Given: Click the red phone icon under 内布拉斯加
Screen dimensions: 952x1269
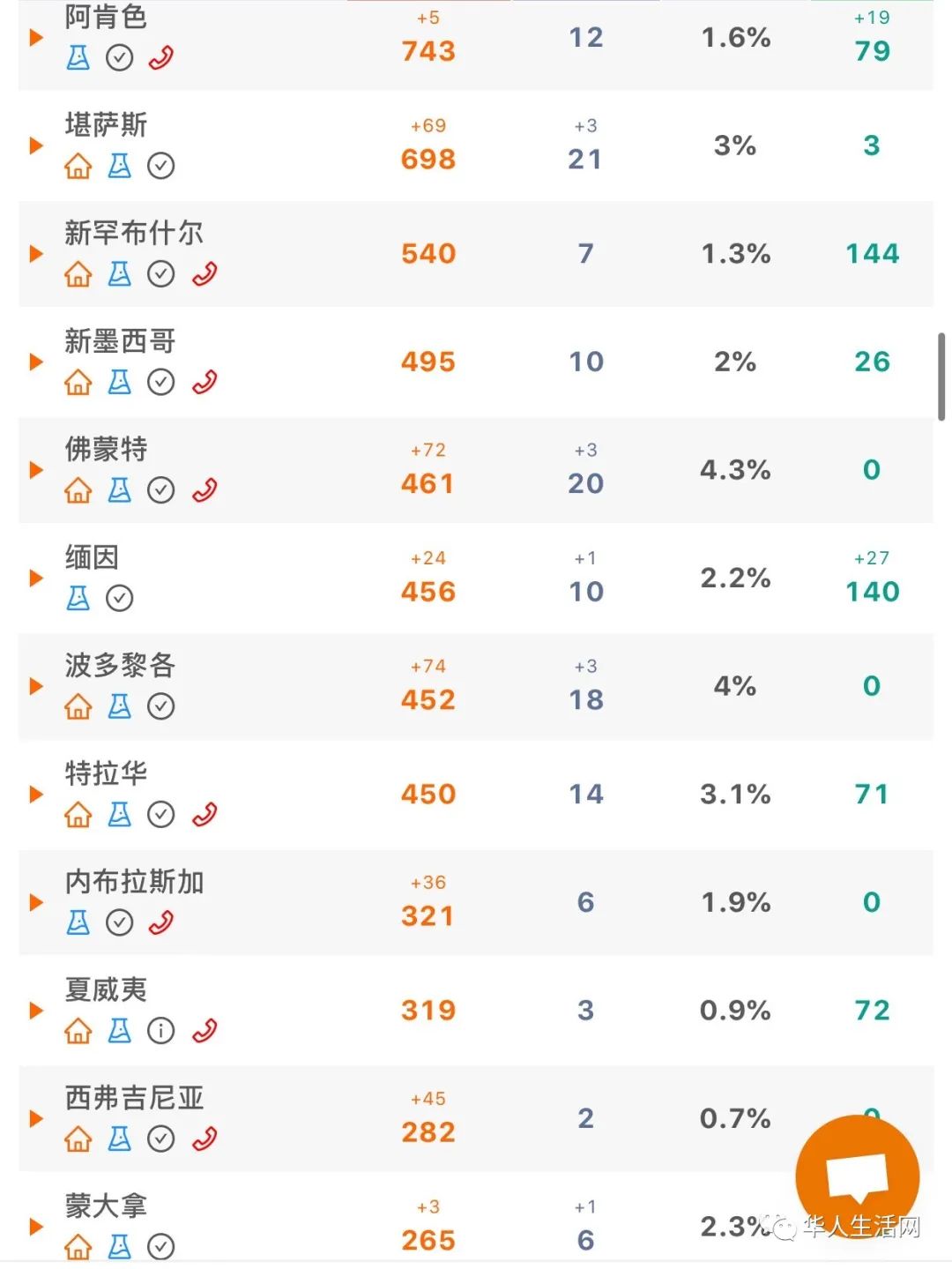Looking at the screenshot, I should pos(161,922).
